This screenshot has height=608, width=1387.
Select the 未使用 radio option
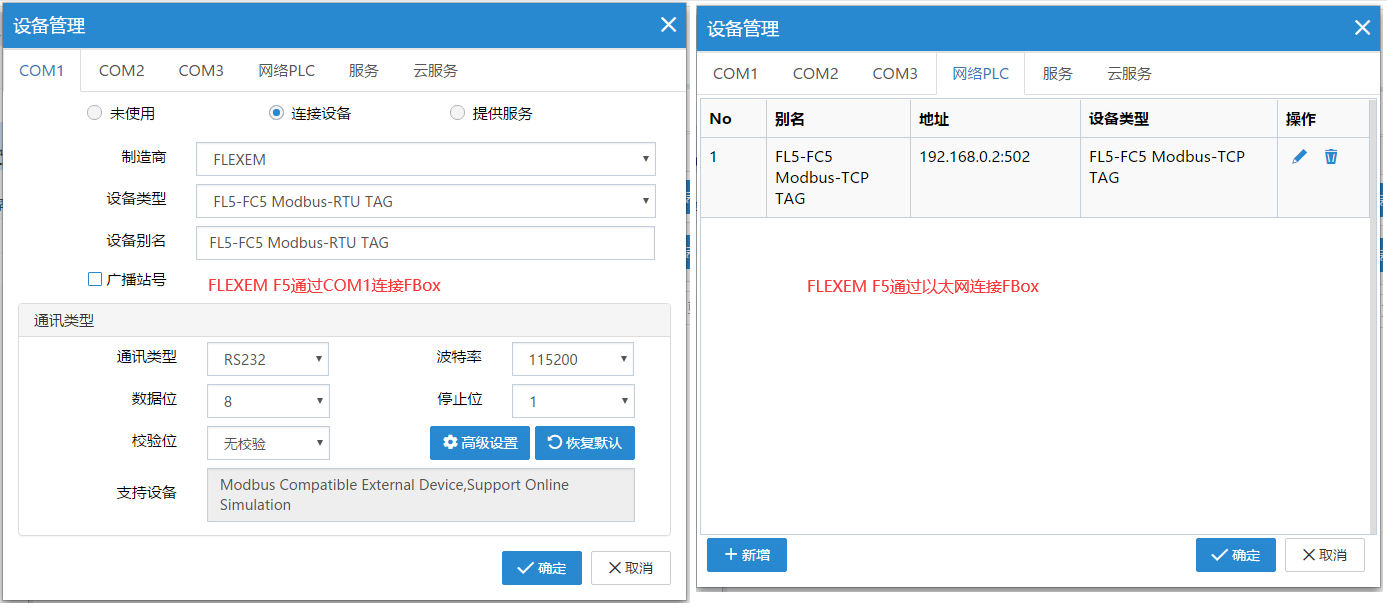pyautogui.click(x=95, y=113)
